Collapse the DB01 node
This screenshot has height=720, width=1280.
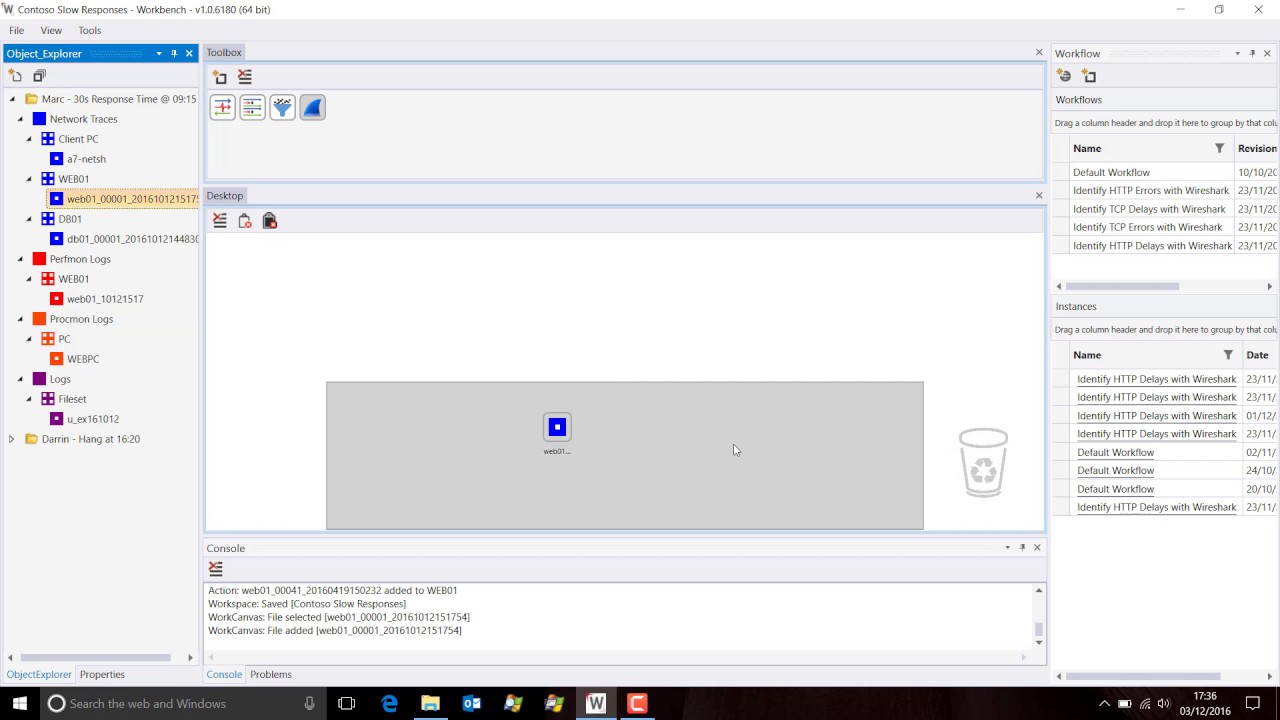(x=29, y=219)
